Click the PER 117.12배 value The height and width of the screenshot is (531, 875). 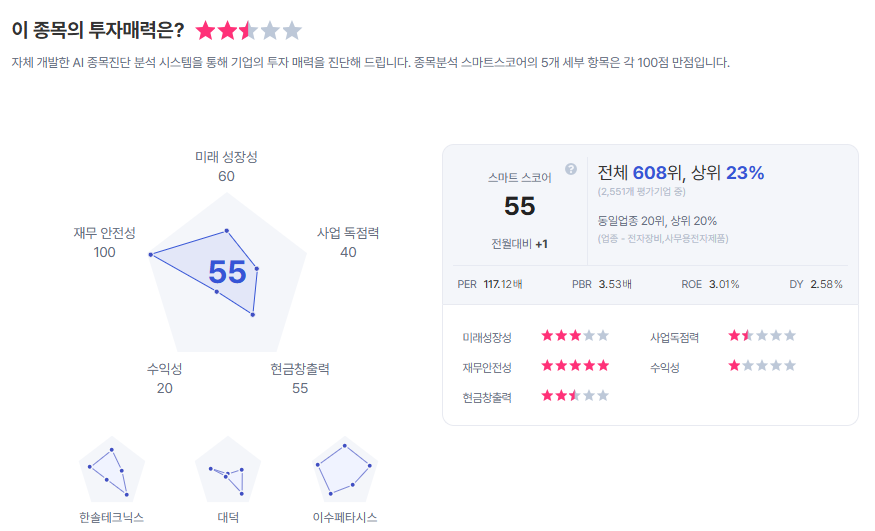click(503, 284)
